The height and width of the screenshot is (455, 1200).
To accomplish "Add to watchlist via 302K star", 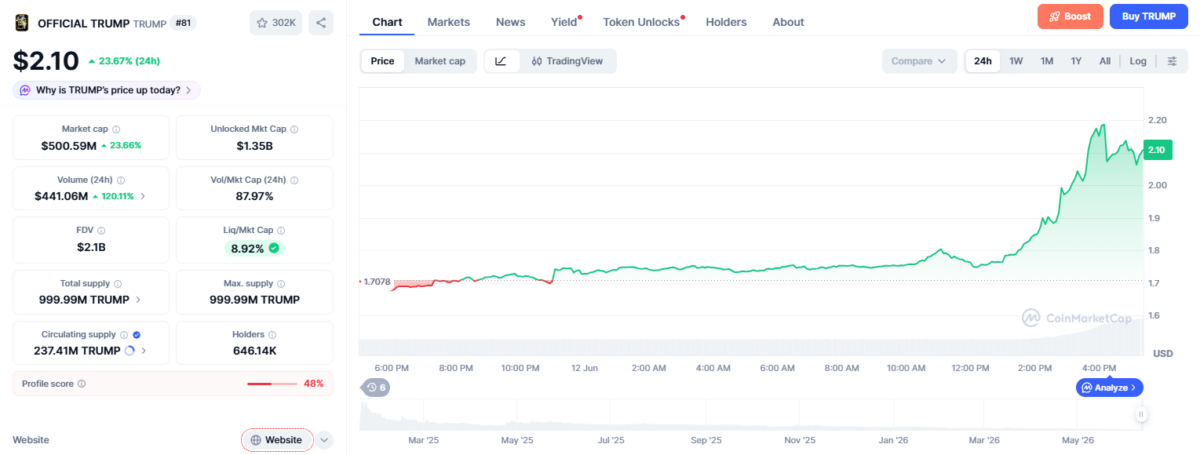I will (275, 22).
